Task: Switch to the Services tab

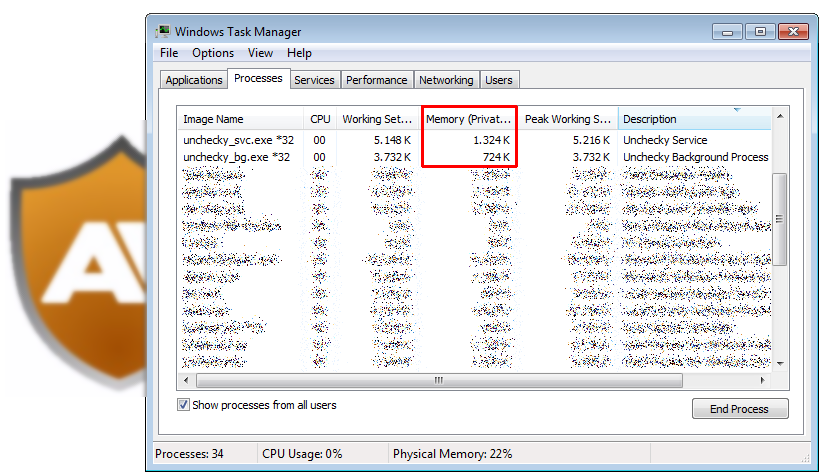Action: [x=314, y=80]
